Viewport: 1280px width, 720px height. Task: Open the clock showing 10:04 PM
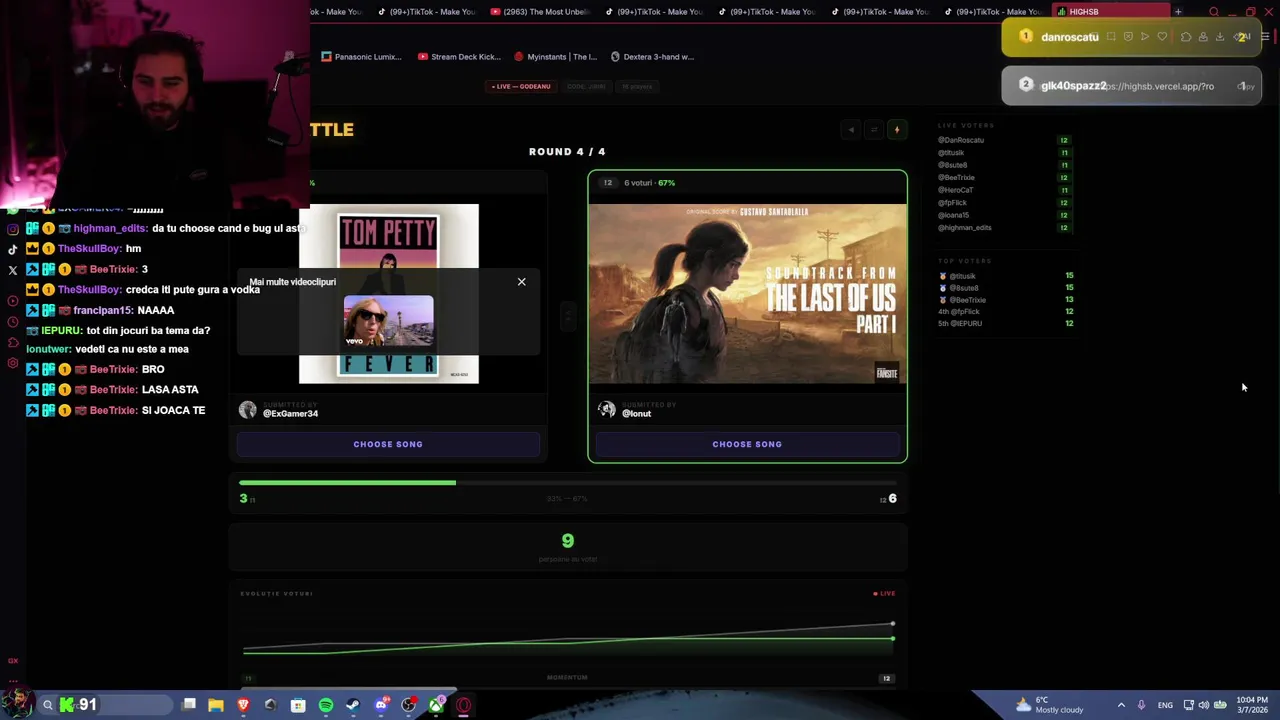click(1252, 705)
